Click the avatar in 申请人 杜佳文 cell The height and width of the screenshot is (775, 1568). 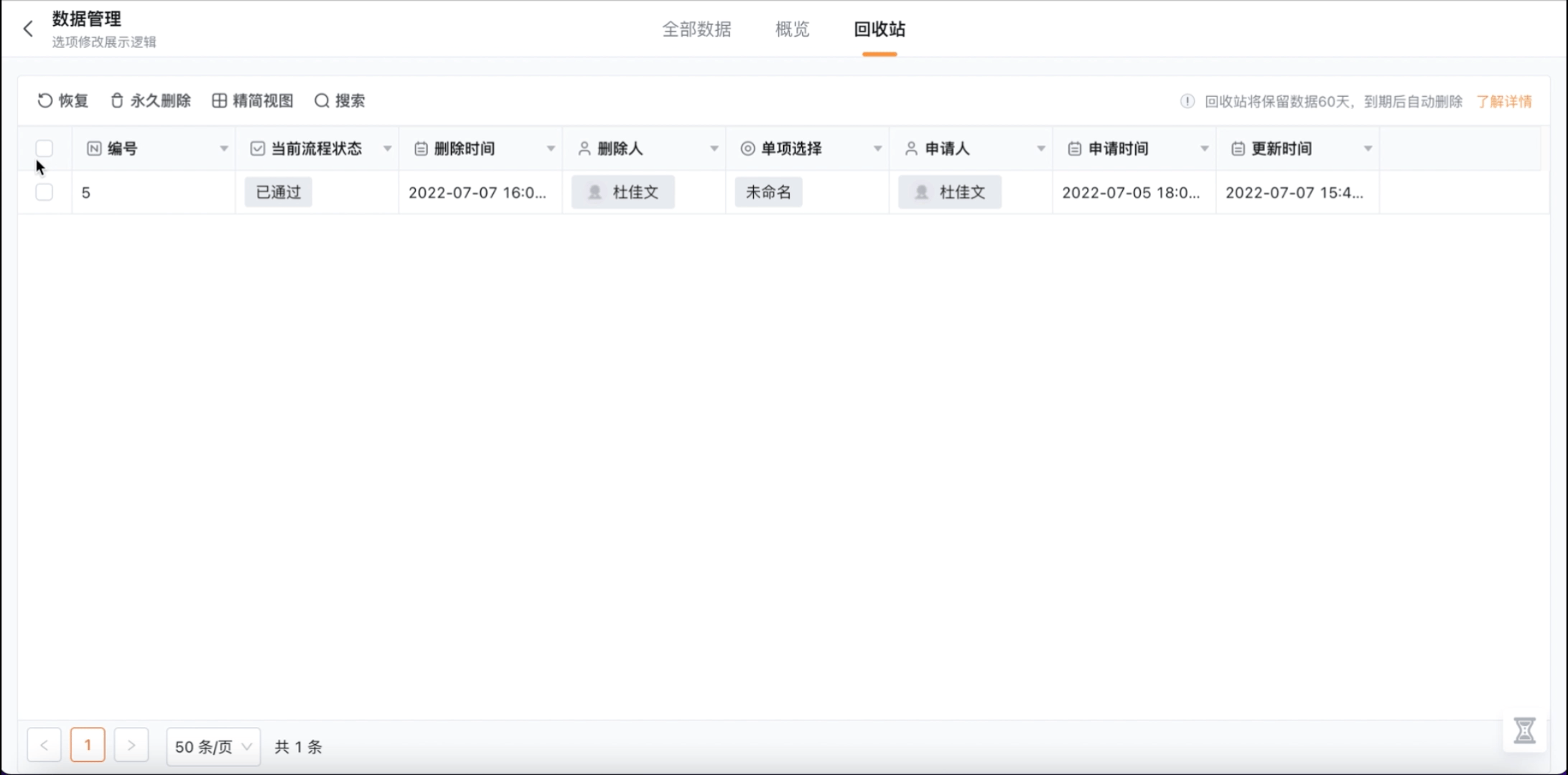(x=922, y=192)
